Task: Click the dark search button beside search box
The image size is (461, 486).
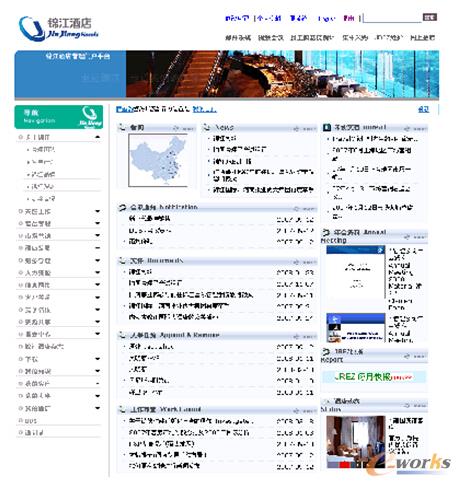Action: click(430, 17)
